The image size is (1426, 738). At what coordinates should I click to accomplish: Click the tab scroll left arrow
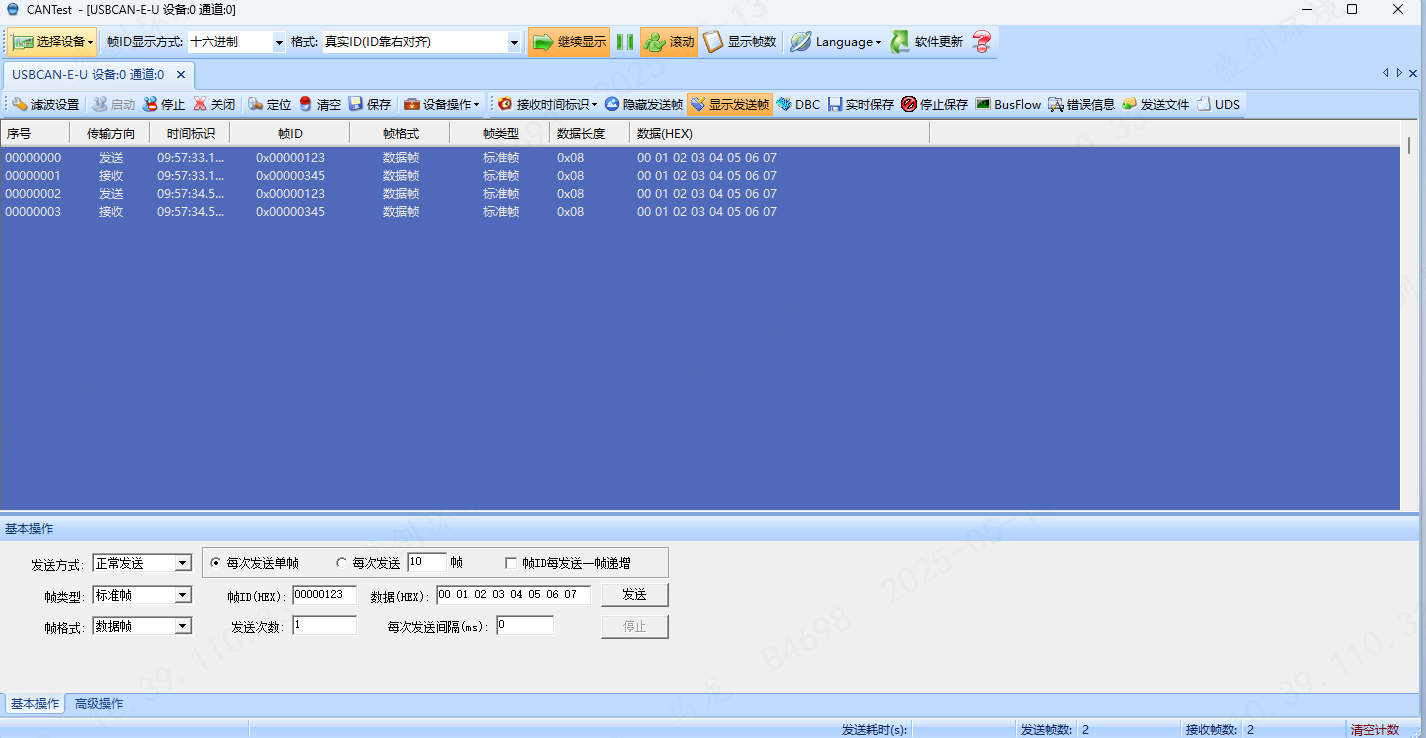click(x=1386, y=73)
